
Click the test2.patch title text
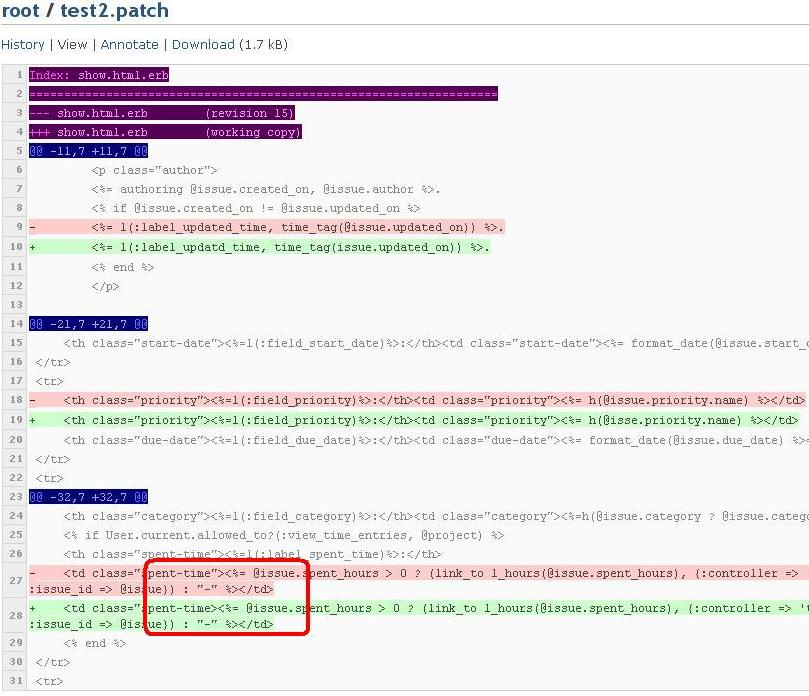click(115, 10)
